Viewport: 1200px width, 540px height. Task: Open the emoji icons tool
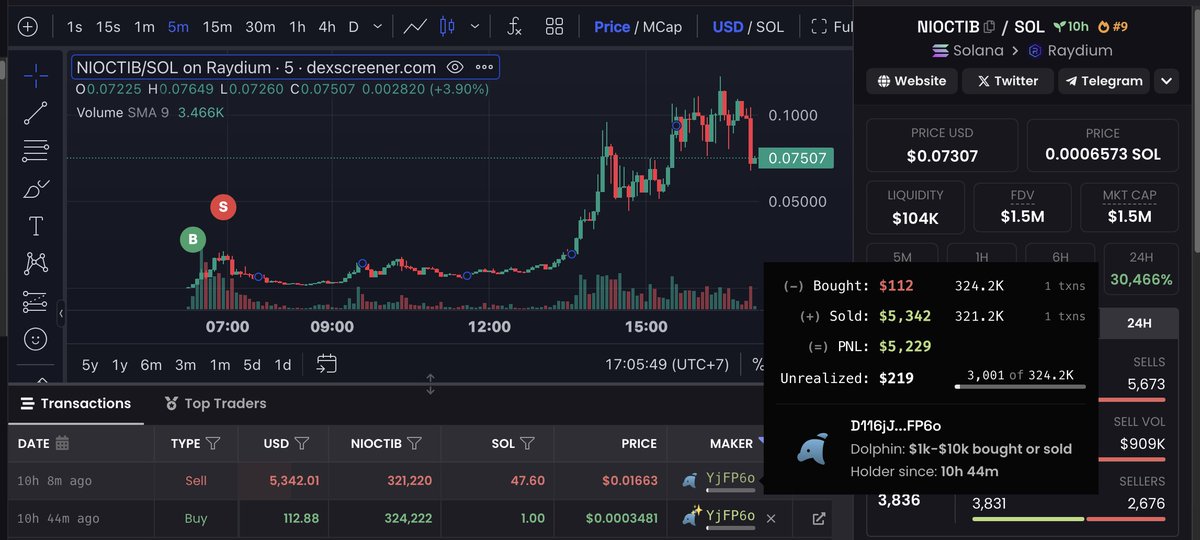tap(36, 339)
